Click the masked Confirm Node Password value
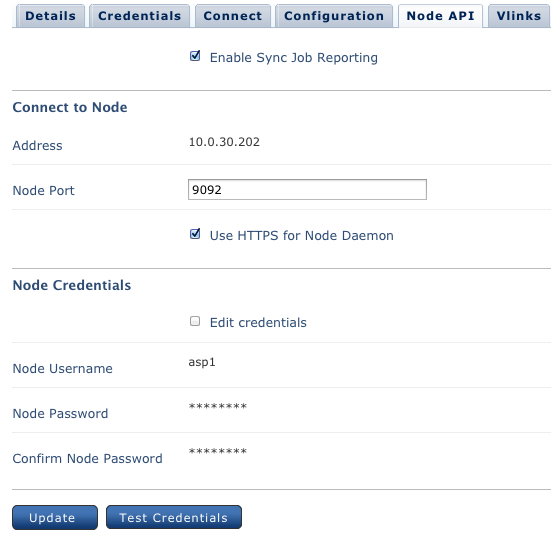The image size is (551, 533). click(x=218, y=451)
